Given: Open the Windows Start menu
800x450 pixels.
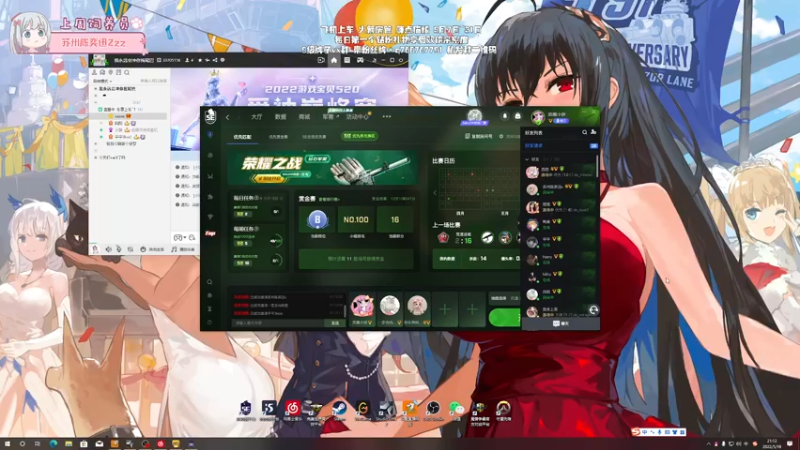Looking at the screenshot, I should click(x=7, y=444).
